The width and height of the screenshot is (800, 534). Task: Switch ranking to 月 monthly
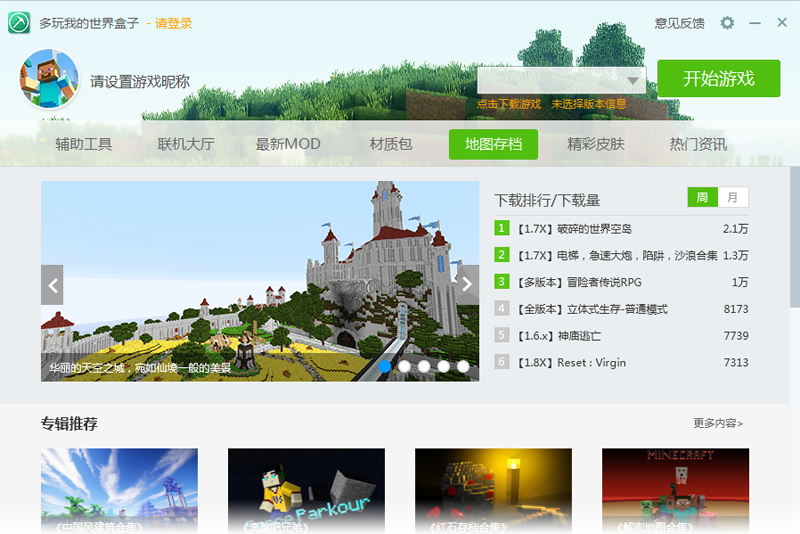(x=733, y=197)
